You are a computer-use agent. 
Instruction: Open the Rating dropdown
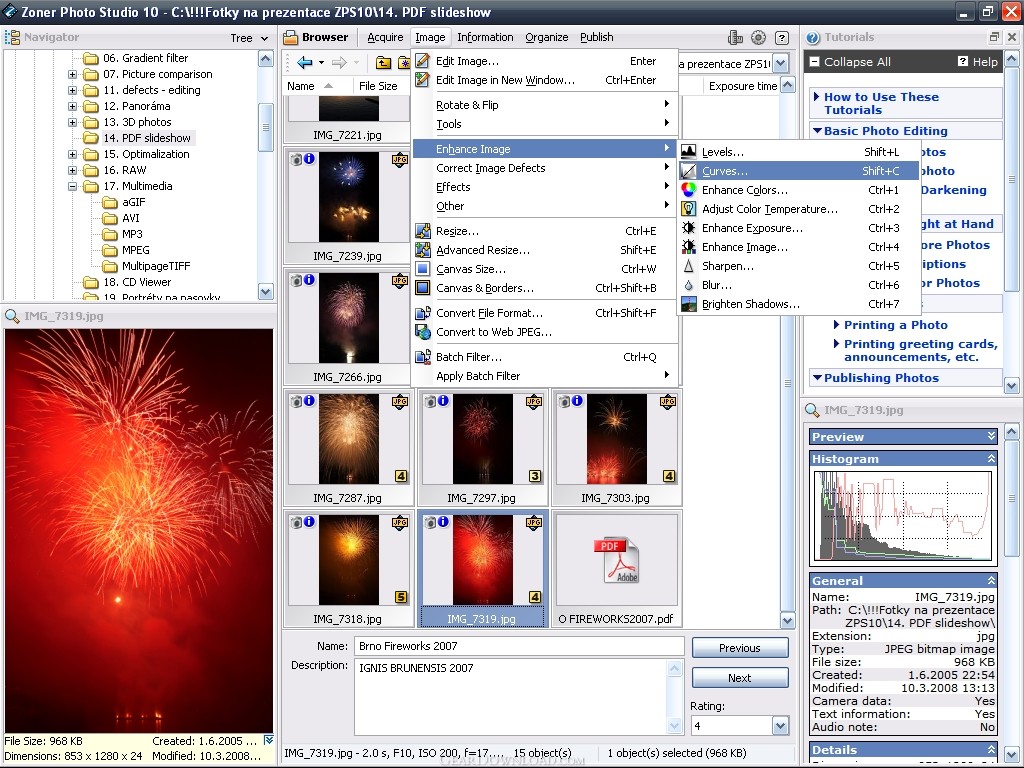(780, 726)
